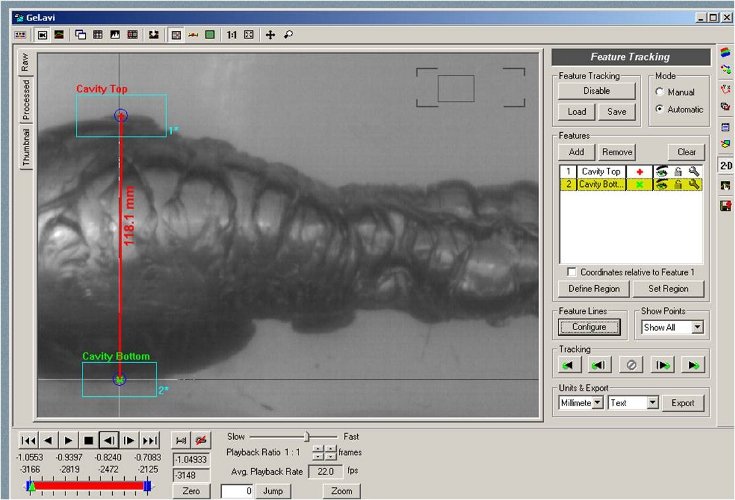Open wrench settings for Cavity Top
The height and width of the screenshot is (500, 735).
pos(694,172)
